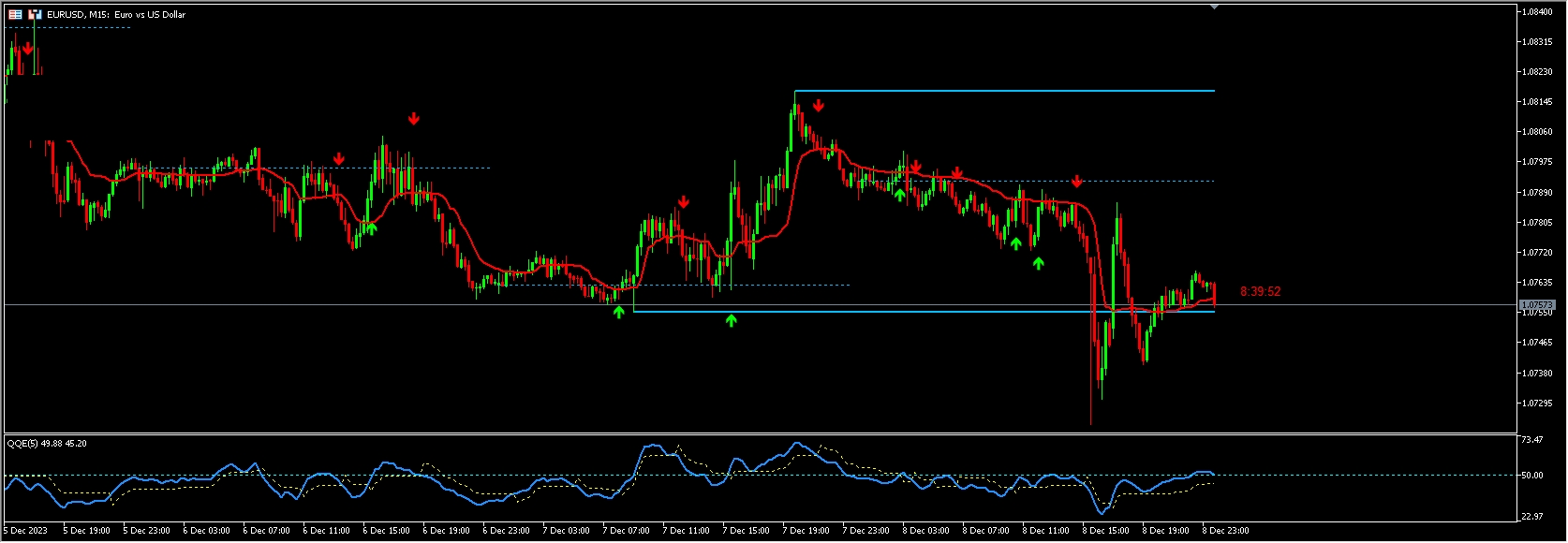The width and height of the screenshot is (1568, 543).
Task: Click the 1.08060 price scale label
Action: click(x=1537, y=132)
